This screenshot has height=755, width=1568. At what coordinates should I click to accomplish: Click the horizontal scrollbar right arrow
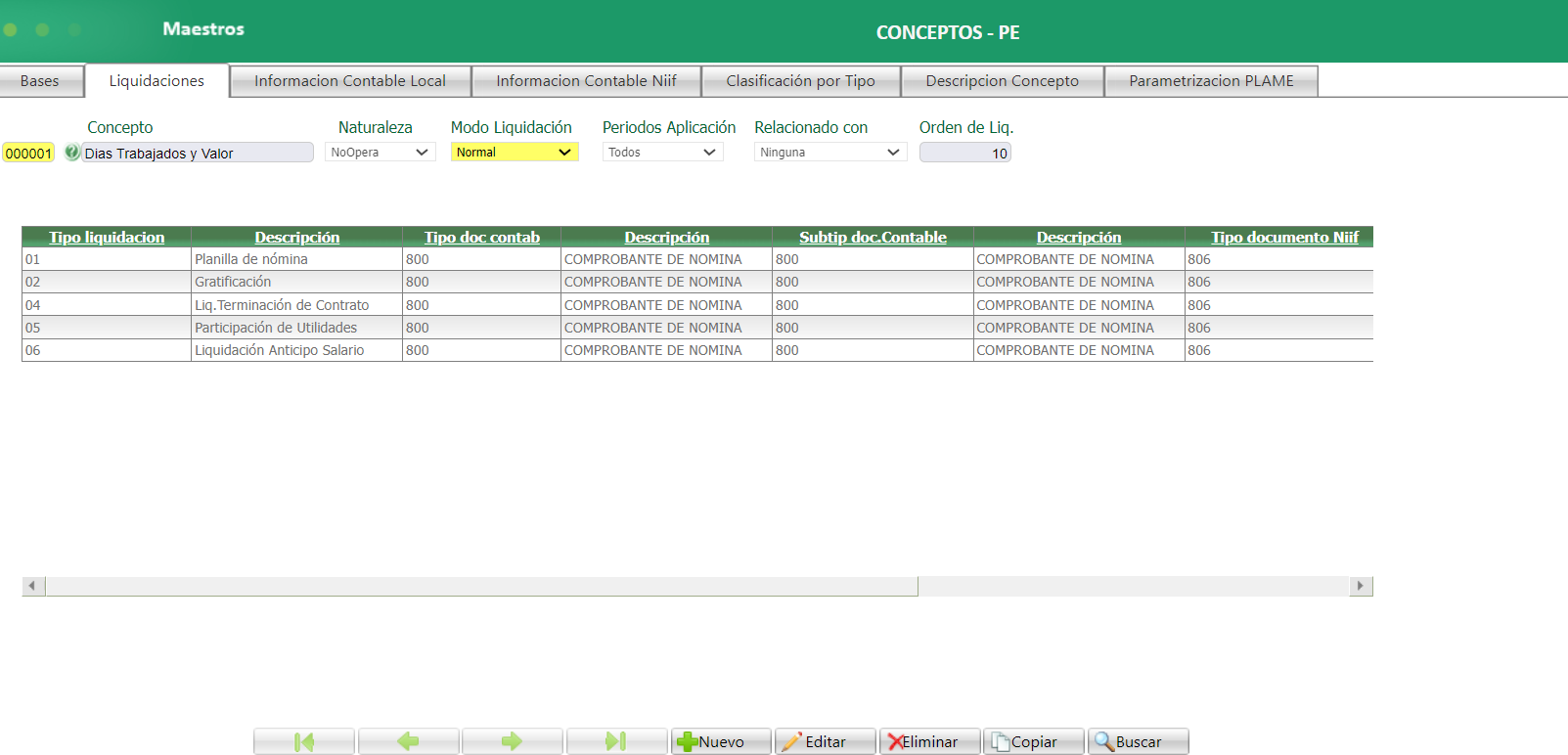click(1361, 586)
